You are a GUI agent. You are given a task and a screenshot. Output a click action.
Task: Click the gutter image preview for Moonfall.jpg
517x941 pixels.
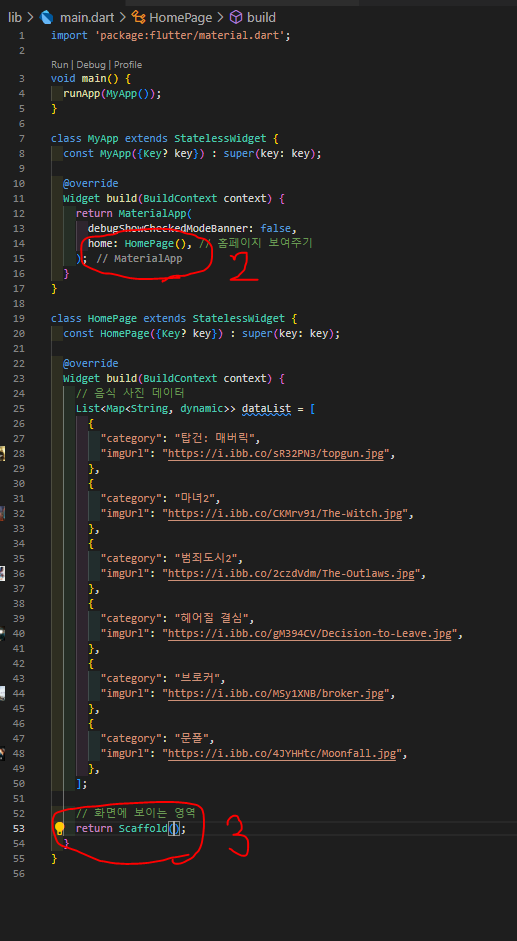2,753
